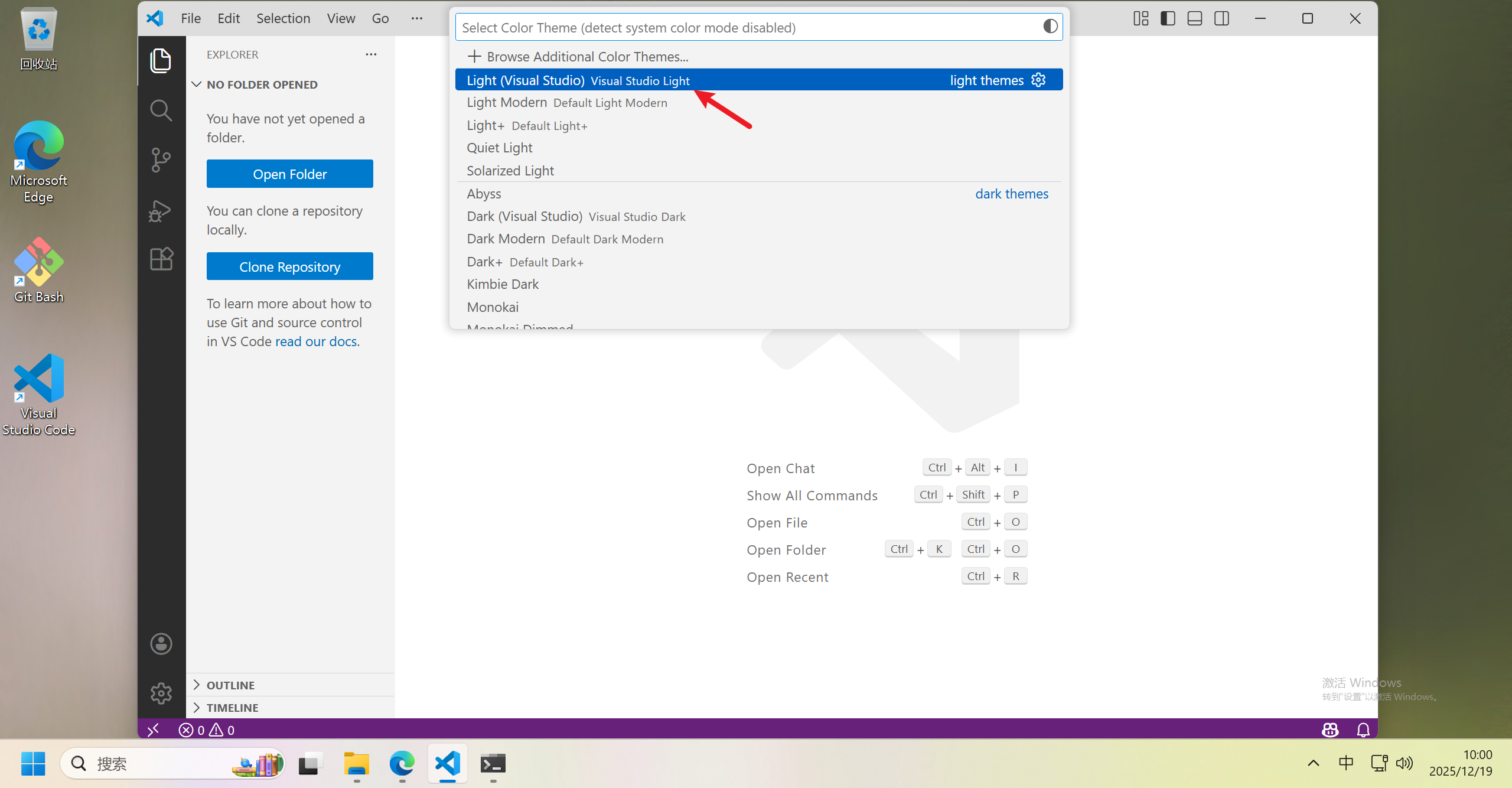Open the Selection menu
Screen dimensions: 1512x788
point(283,18)
